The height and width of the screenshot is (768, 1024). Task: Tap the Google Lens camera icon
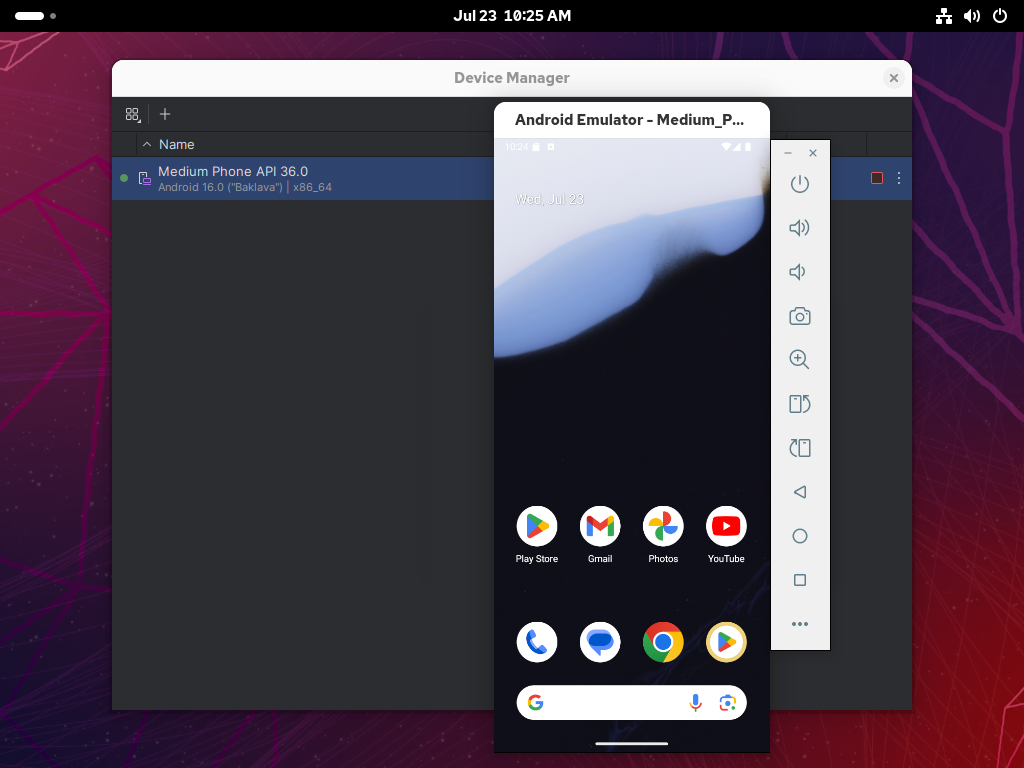728,702
